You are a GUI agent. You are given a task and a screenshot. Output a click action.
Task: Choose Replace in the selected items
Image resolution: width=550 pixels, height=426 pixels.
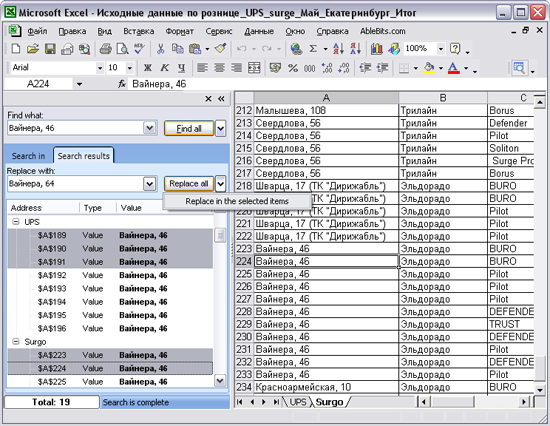tap(237, 201)
